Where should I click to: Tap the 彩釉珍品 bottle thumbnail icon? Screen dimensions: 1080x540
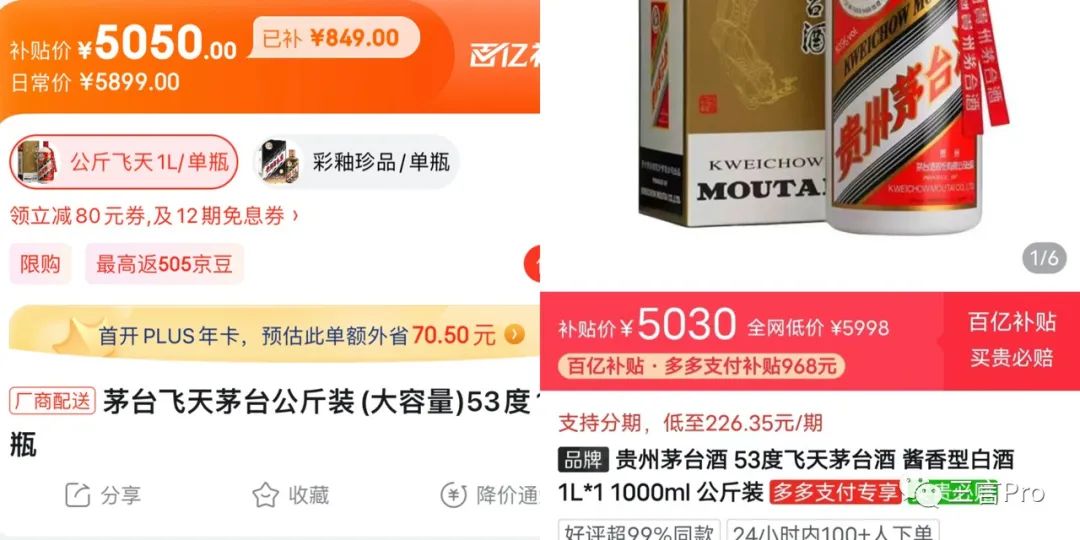click(x=280, y=162)
